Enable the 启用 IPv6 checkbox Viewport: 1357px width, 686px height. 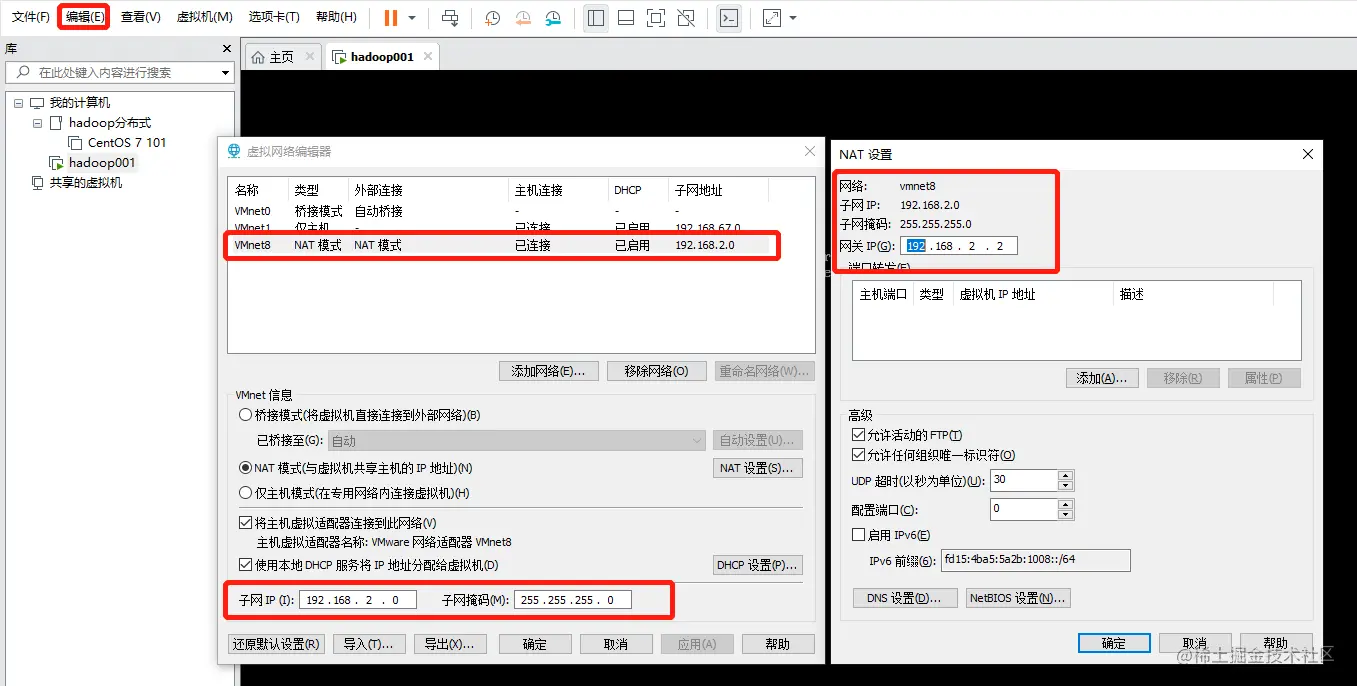point(858,535)
